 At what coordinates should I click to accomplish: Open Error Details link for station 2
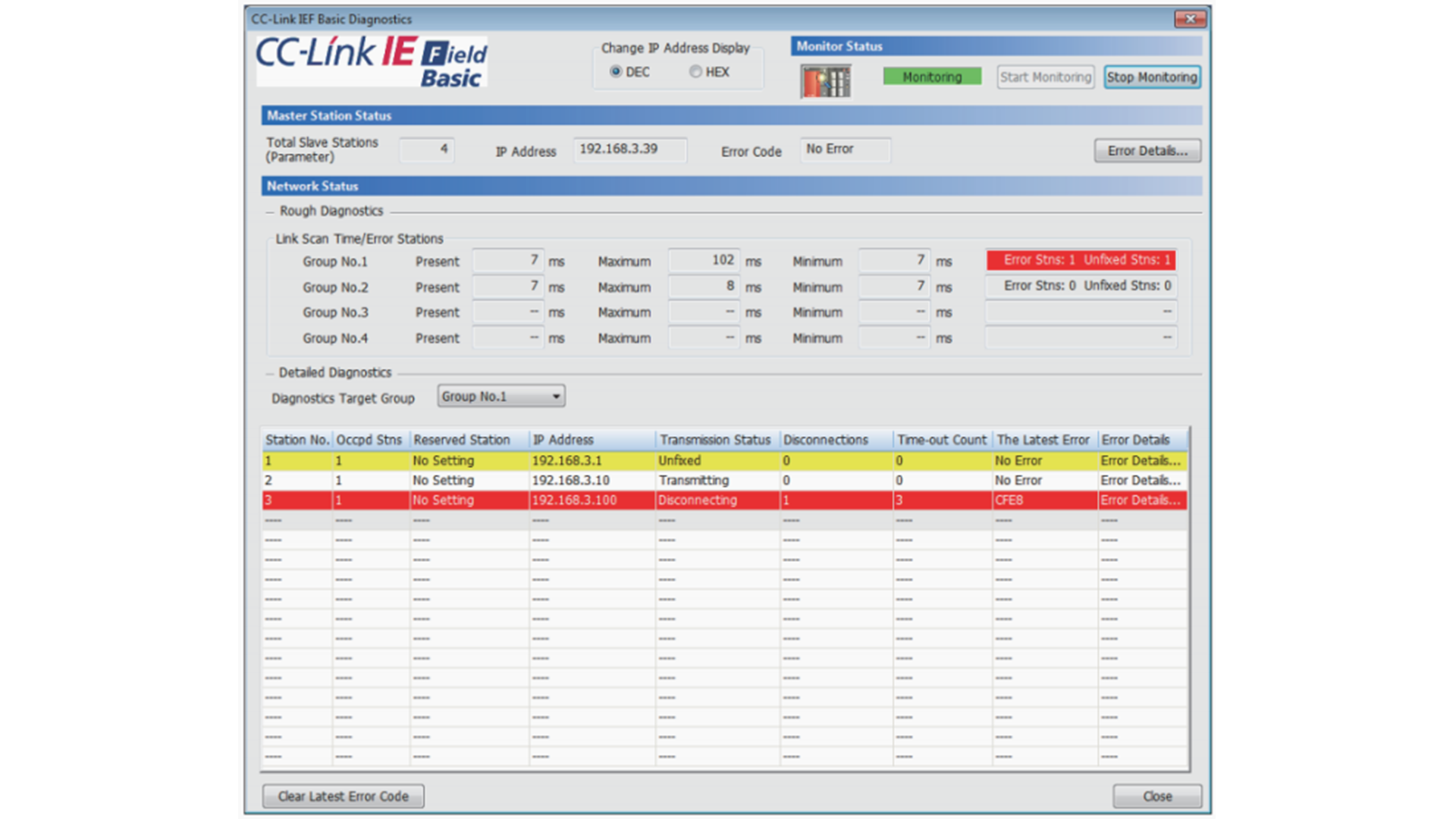[x=1140, y=481]
